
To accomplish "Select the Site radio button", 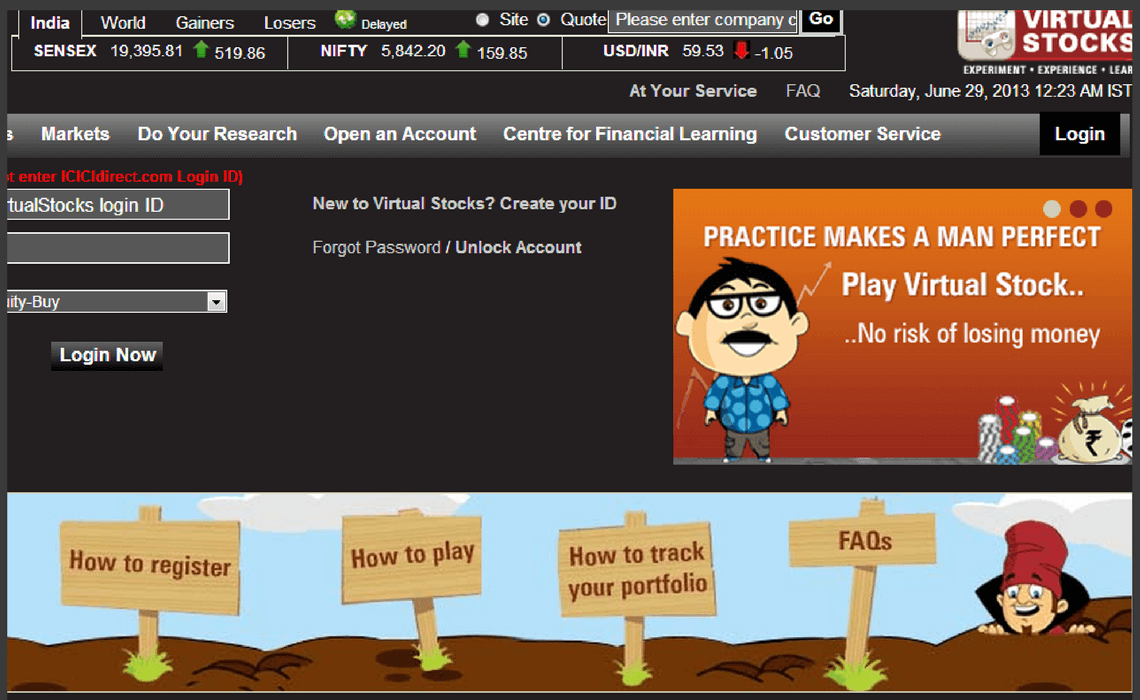I will (482, 20).
